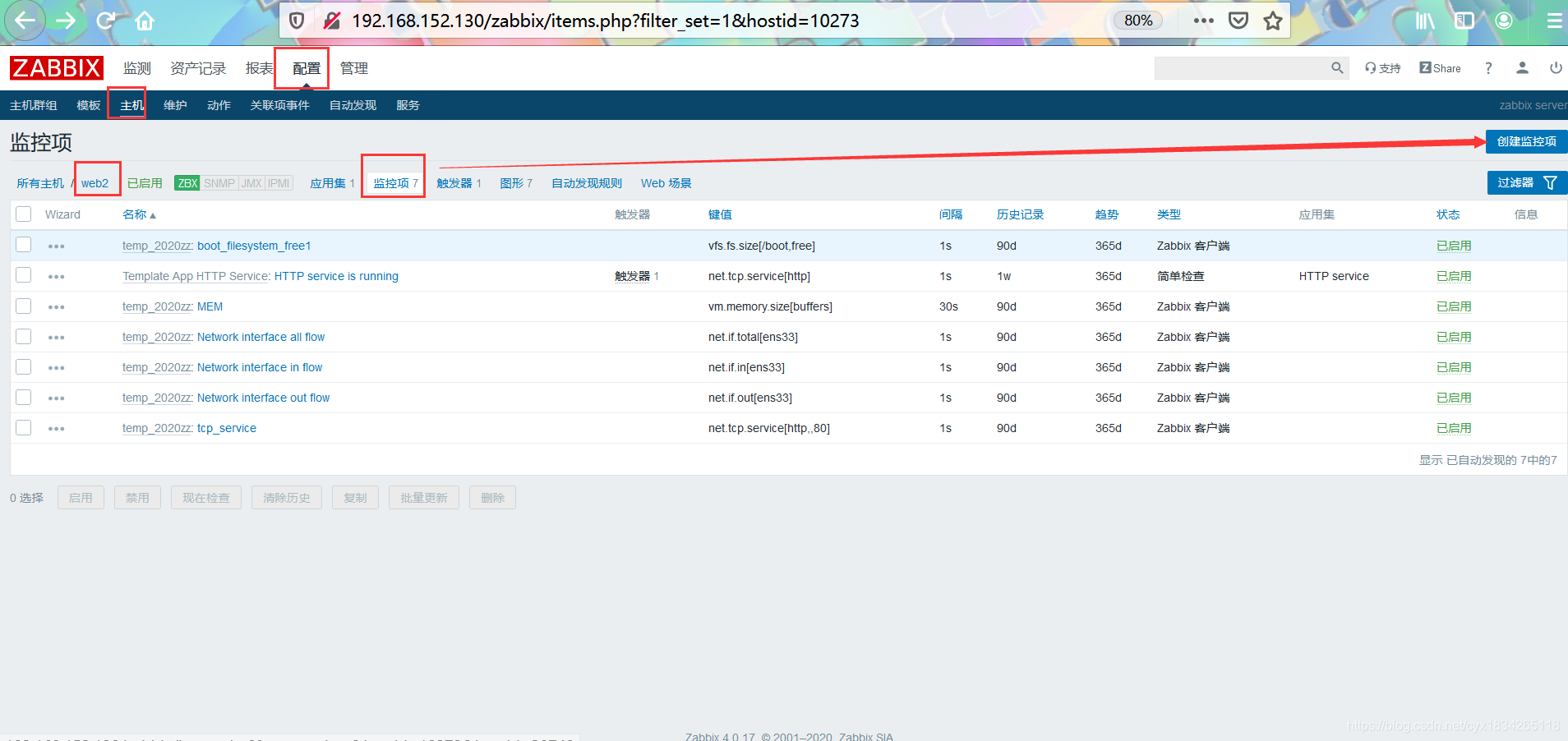Open three-dot menu for Network interface in flow
This screenshot has height=741, width=1568.
(56, 368)
